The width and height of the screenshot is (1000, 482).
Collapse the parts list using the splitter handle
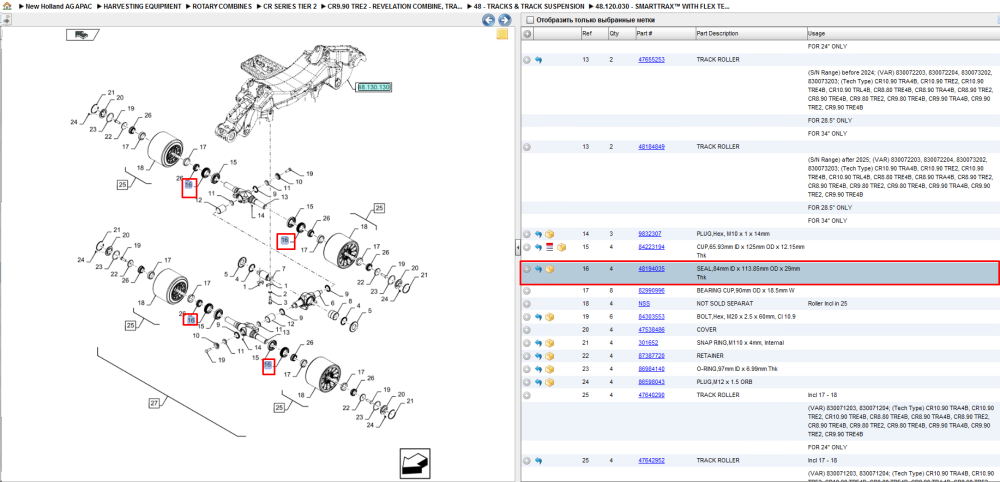pyautogui.click(x=517, y=247)
